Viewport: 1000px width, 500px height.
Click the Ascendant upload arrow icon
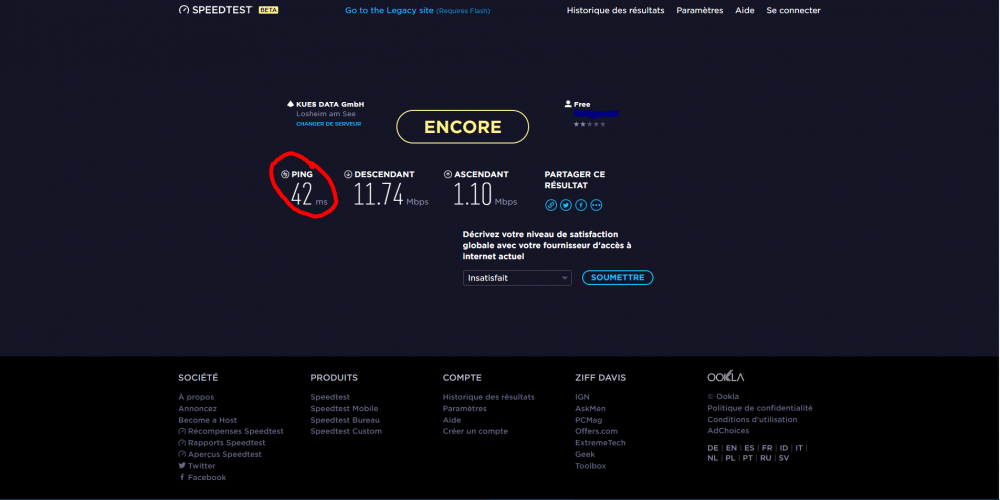(x=448, y=174)
